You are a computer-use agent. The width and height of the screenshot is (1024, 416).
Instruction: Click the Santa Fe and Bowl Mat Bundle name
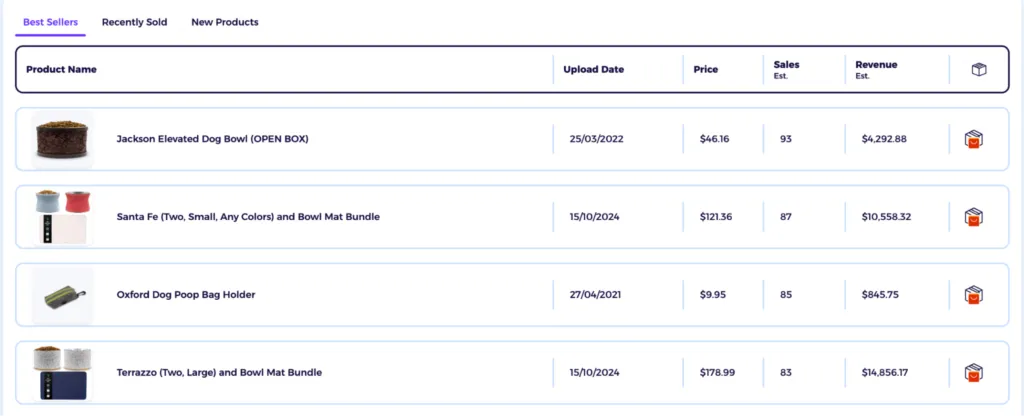click(x=248, y=217)
